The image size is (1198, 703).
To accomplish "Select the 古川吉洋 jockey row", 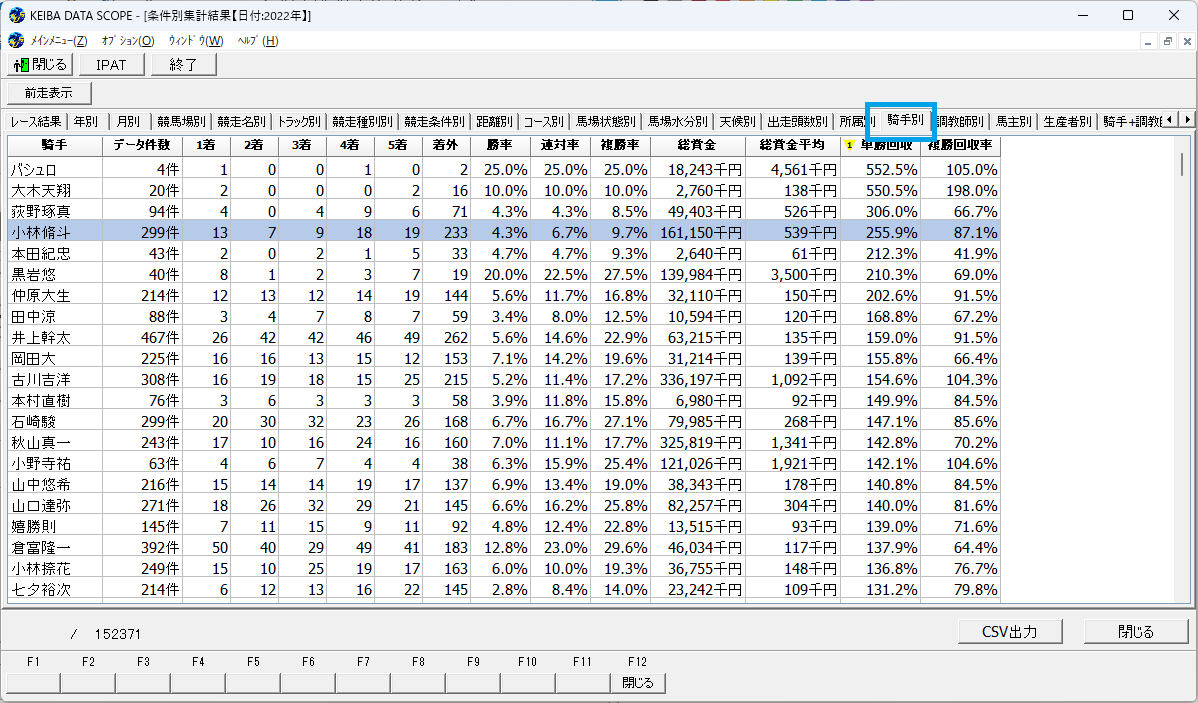I will click(504, 380).
